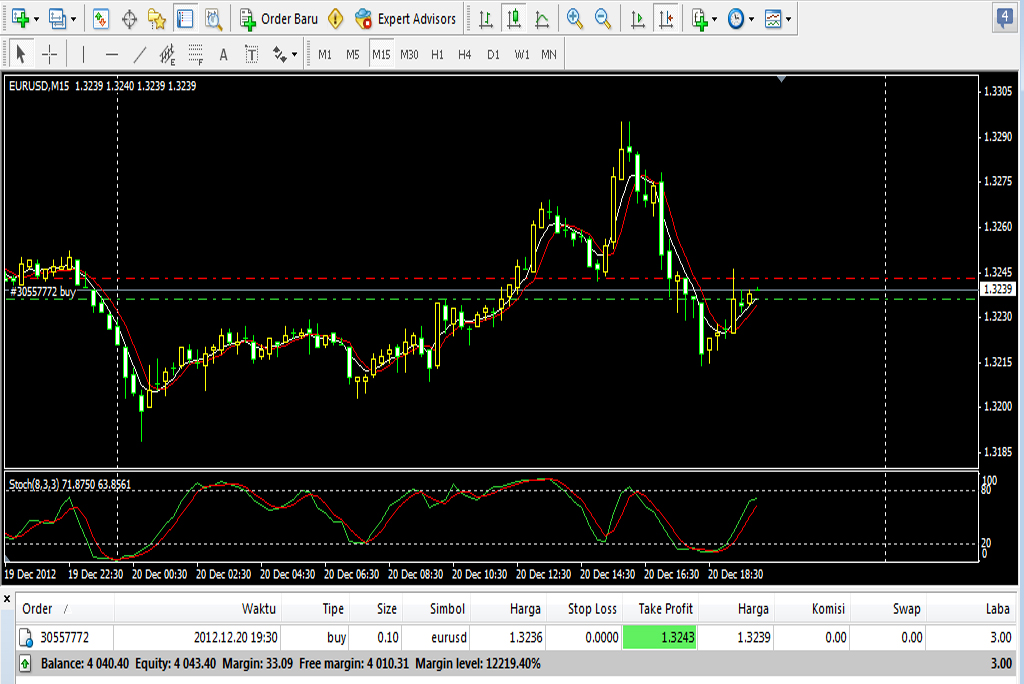1024x684 pixels.
Task: Switch to D1 timeframe
Action: click(493, 55)
